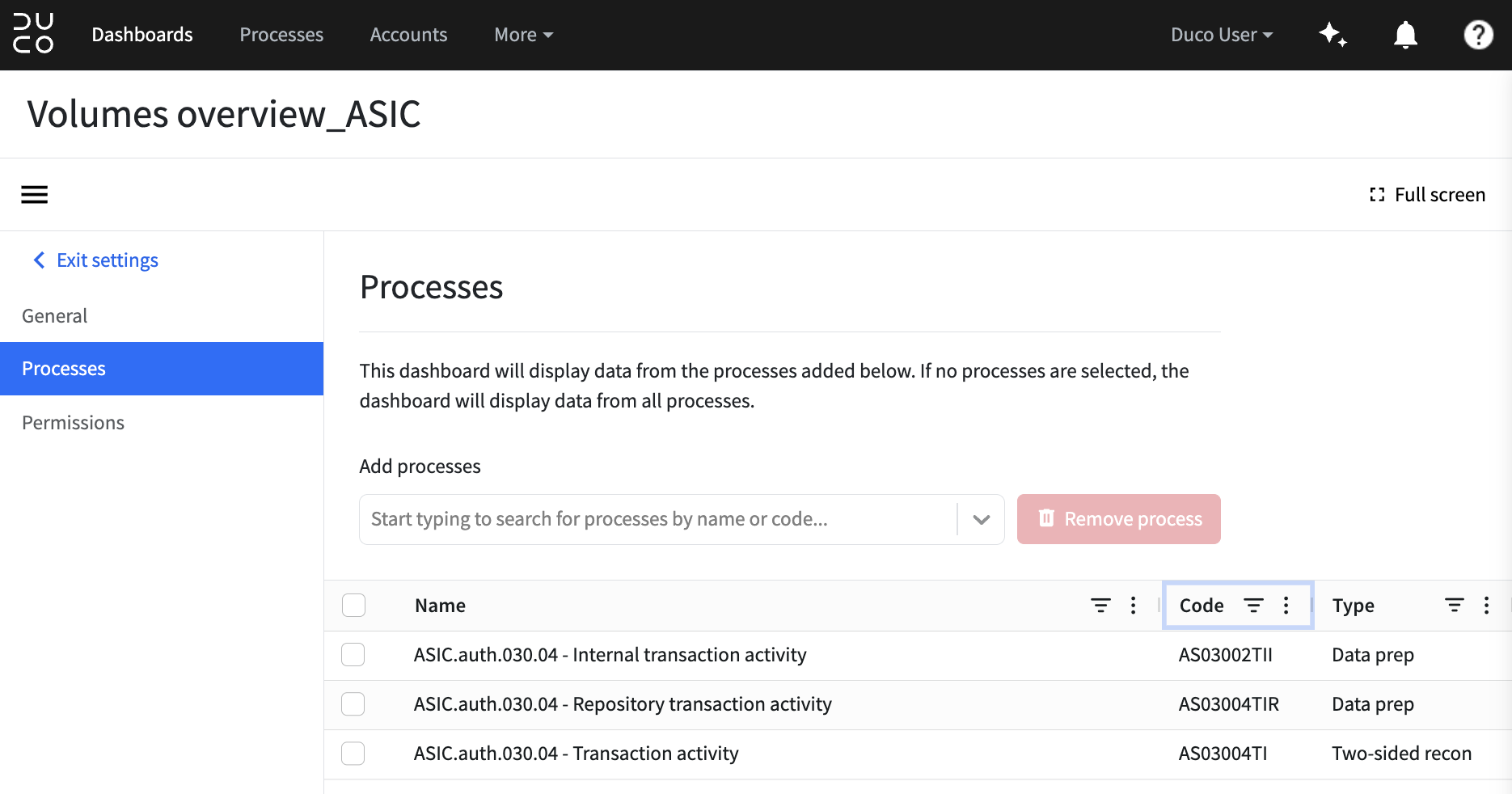Check the select-all header checkbox
This screenshot has width=1512, height=794.
point(353,606)
